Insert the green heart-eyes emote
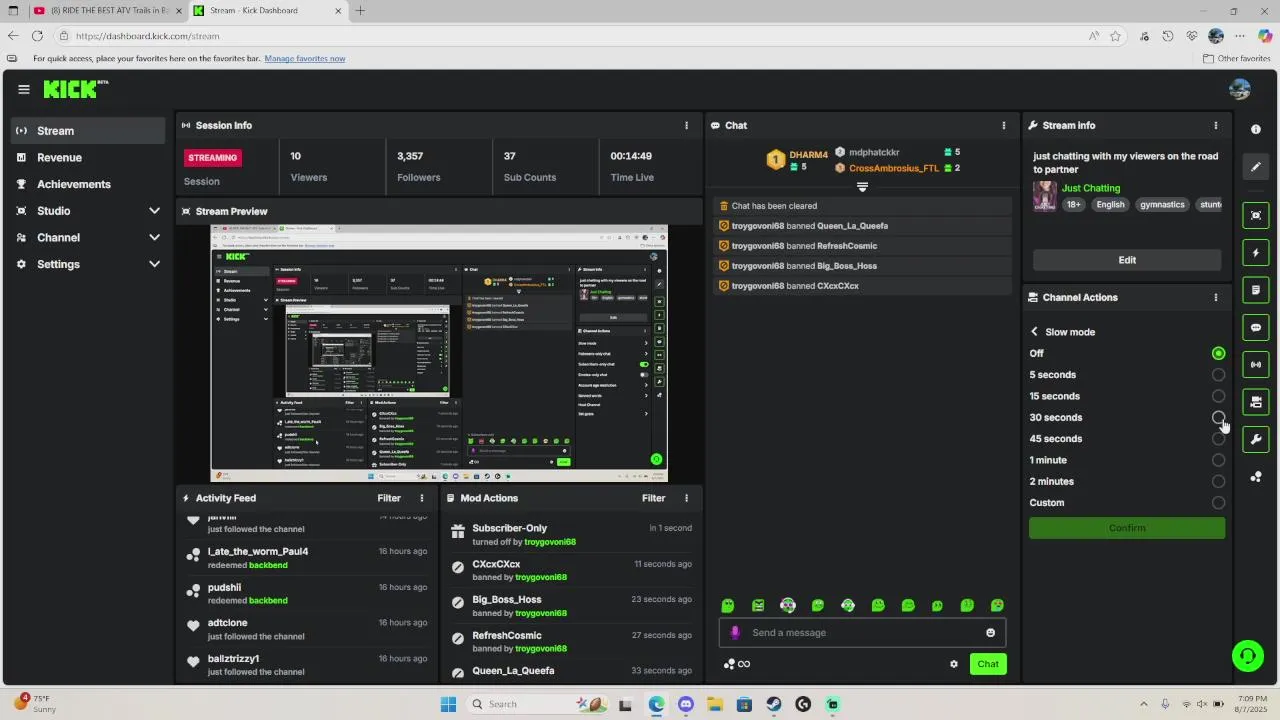1280x720 pixels. coord(997,605)
